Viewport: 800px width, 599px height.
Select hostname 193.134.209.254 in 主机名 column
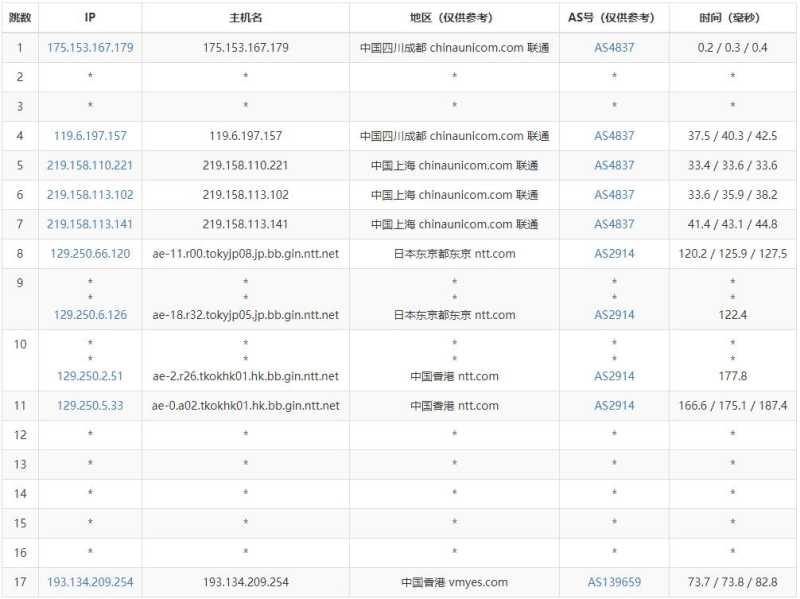pos(245,582)
